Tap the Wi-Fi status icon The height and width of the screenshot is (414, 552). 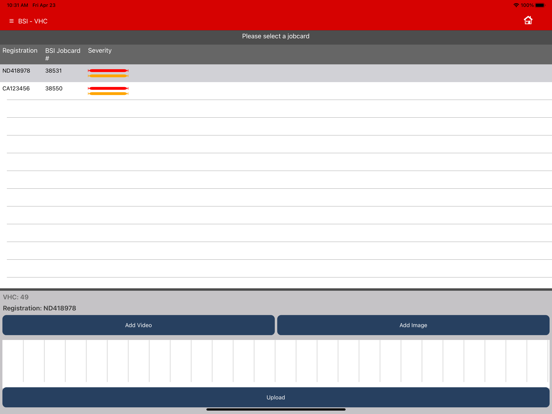[x=516, y=5]
